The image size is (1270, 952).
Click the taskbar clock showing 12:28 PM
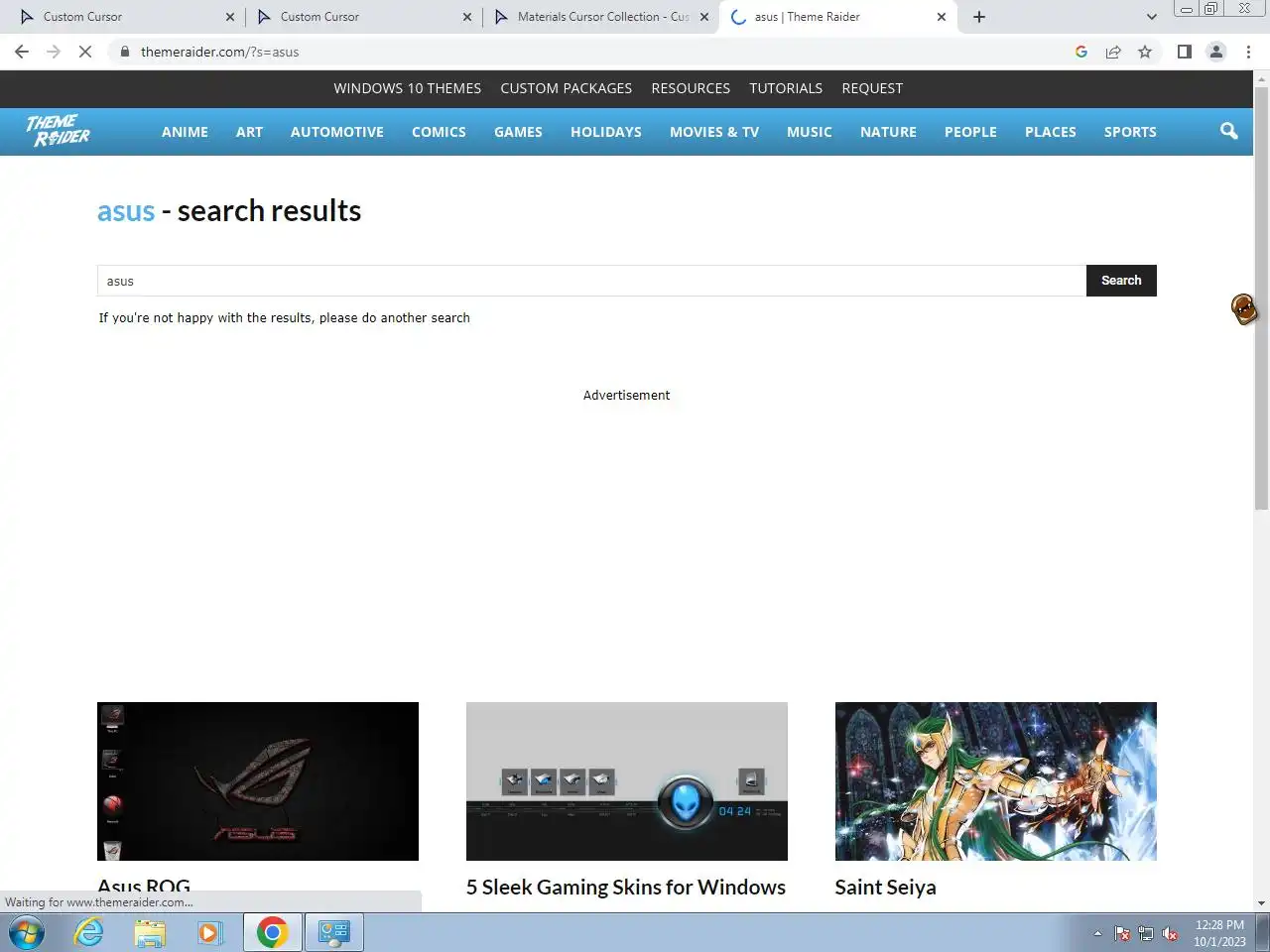(x=1219, y=933)
